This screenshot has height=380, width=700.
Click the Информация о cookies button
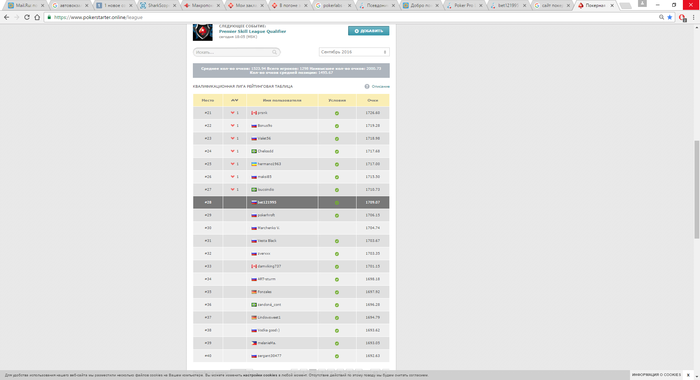(x=656, y=375)
